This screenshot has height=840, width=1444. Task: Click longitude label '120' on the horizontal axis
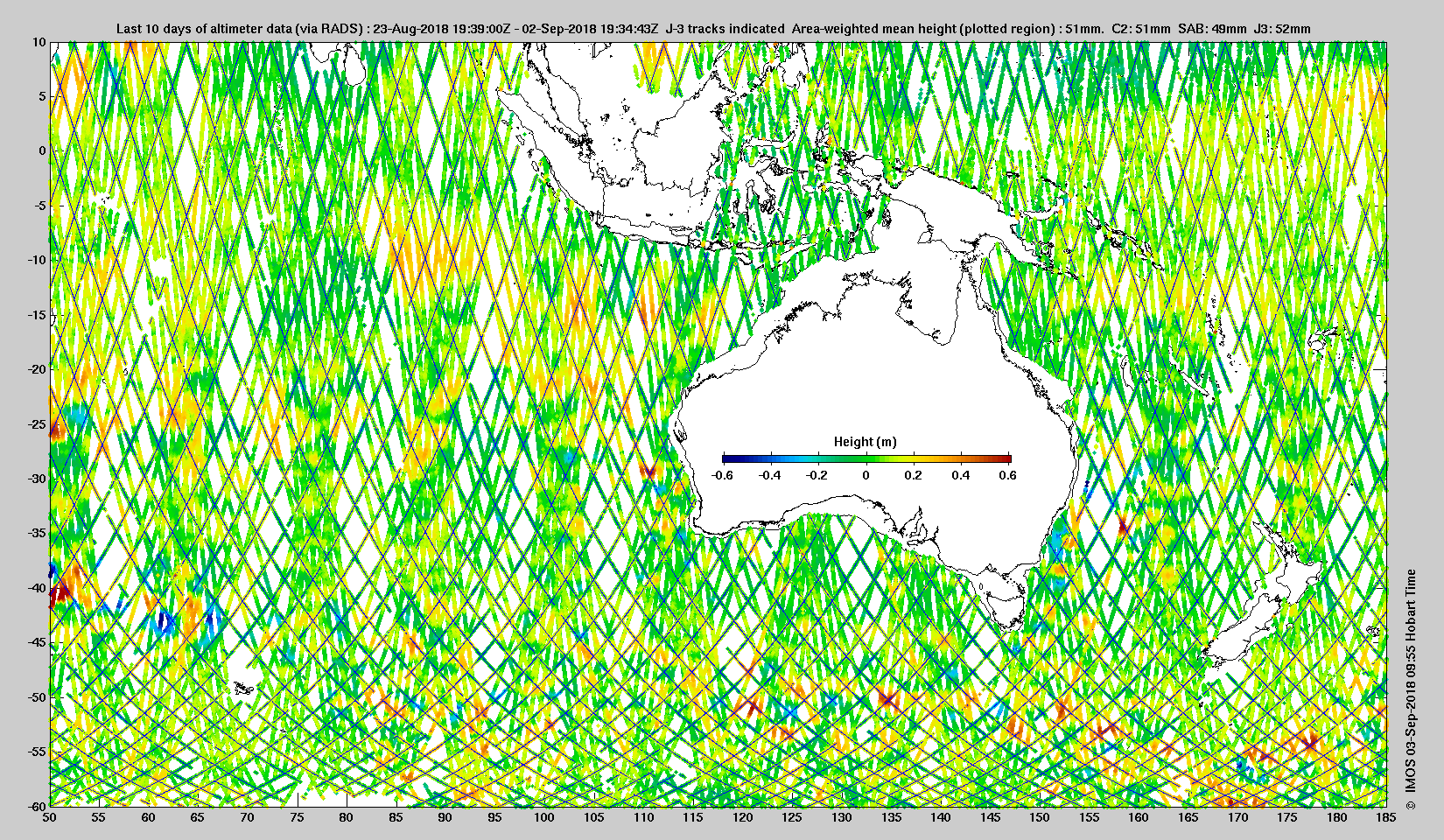tap(743, 817)
